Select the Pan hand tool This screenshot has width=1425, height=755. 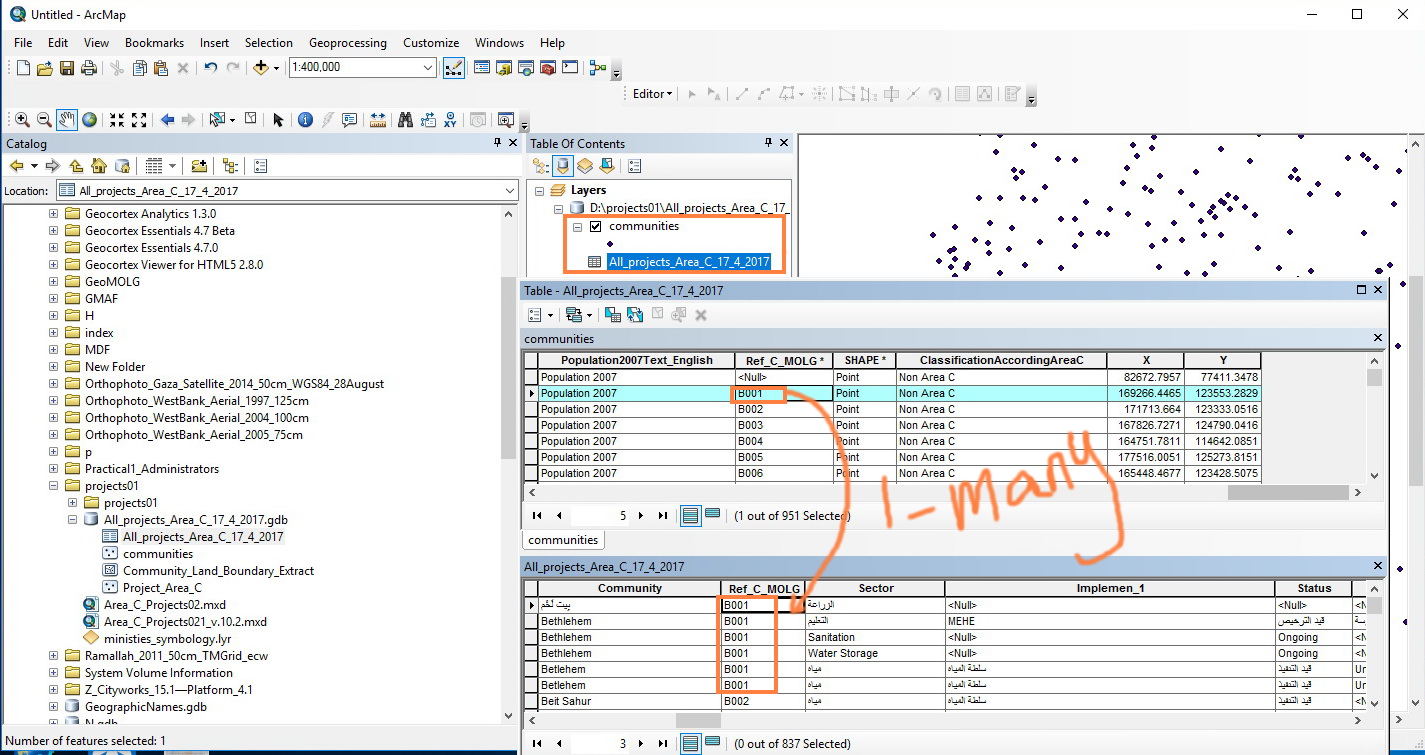click(x=67, y=120)
